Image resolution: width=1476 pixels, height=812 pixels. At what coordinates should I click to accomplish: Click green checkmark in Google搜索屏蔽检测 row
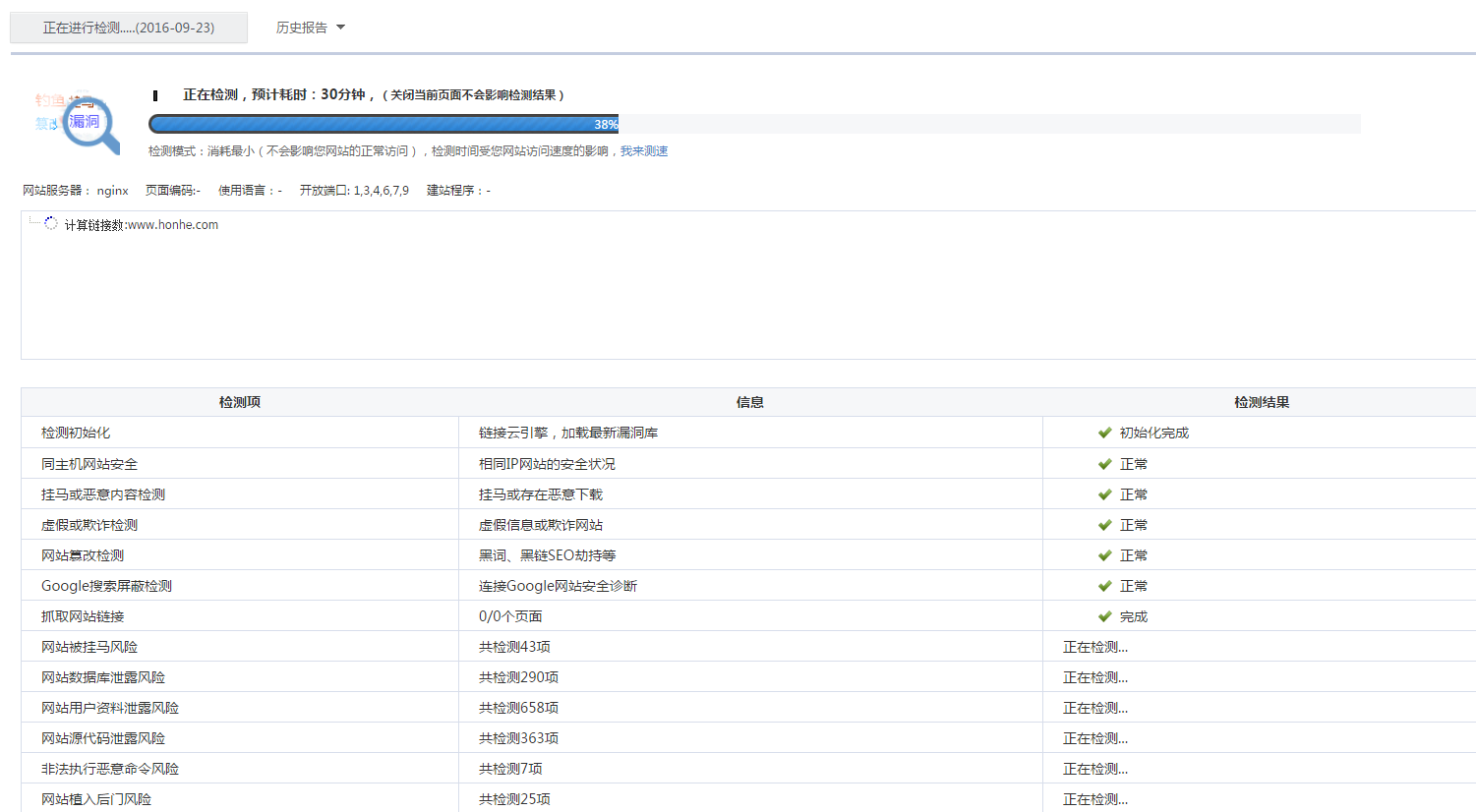coord(1105,586)
